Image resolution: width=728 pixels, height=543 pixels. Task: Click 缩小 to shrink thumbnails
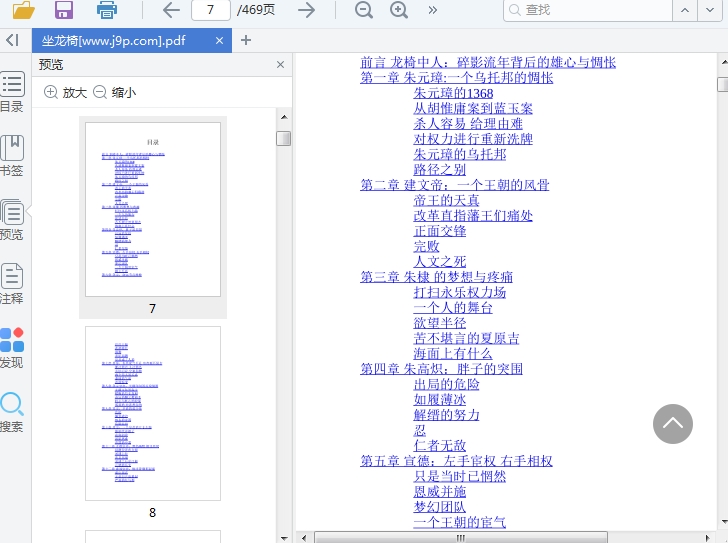pos(115,92)
